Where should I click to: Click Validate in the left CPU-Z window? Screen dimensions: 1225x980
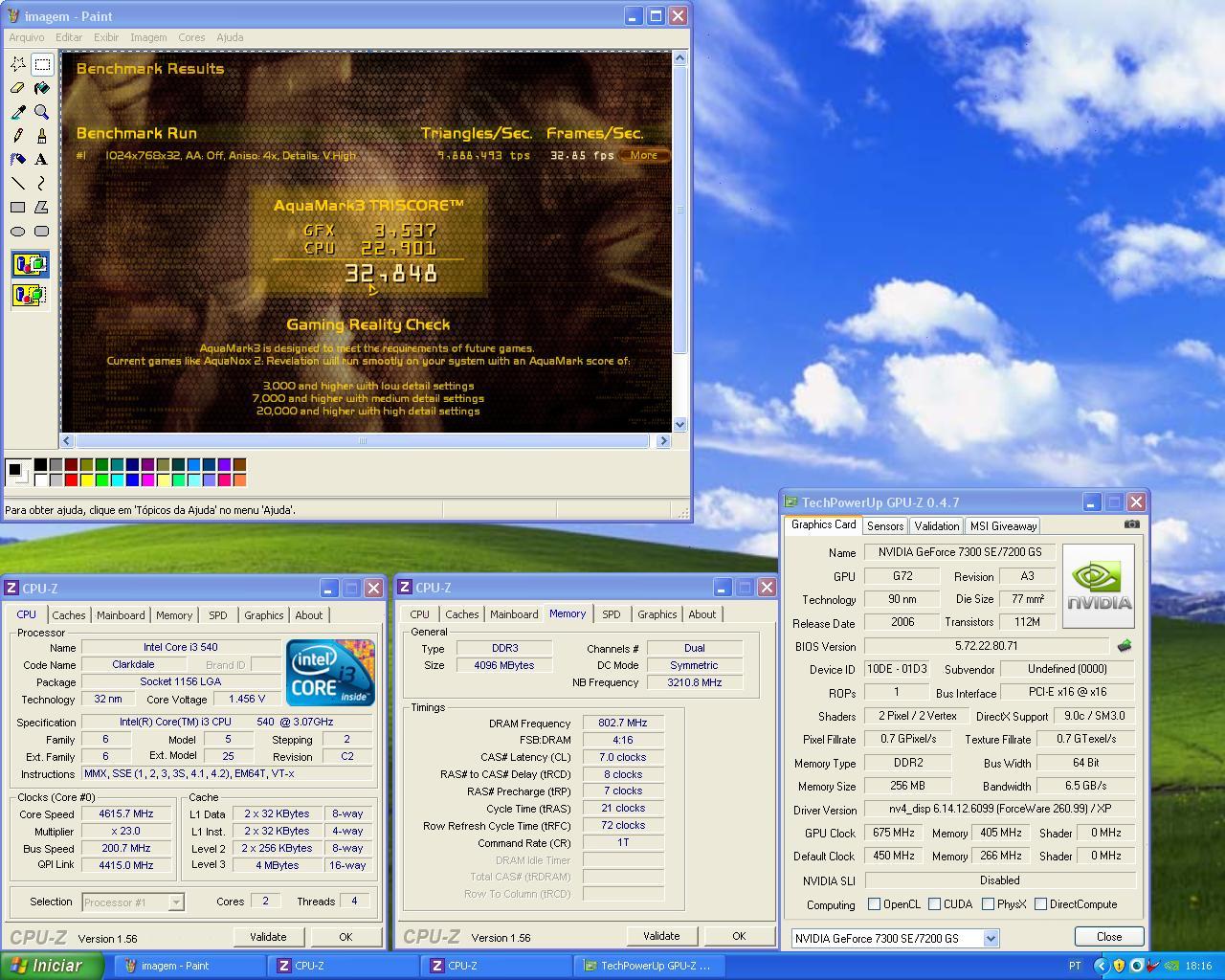pos(268,937)
